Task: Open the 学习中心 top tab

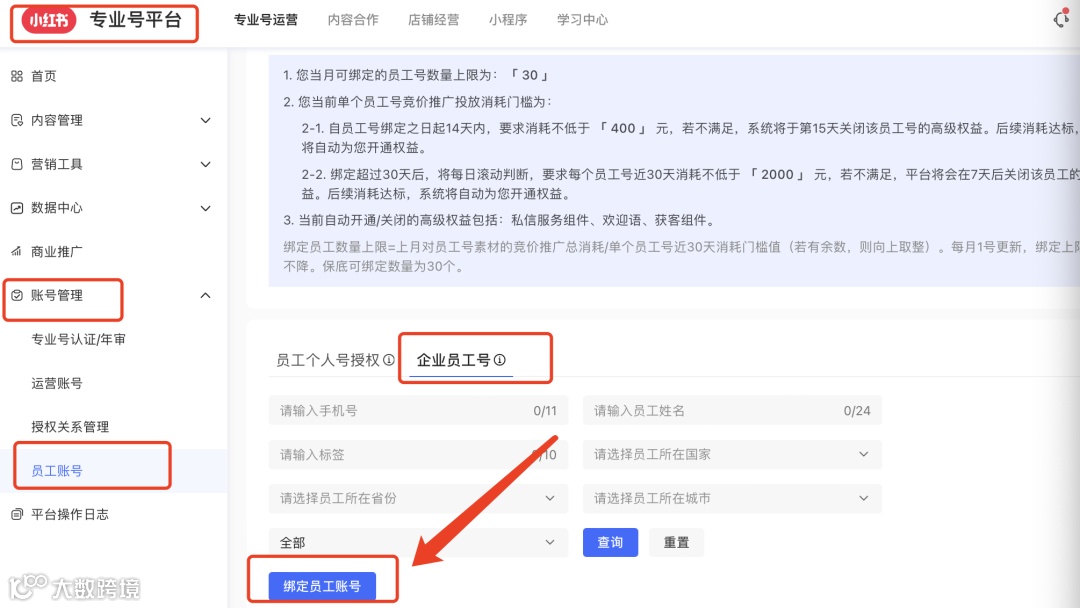Action: [582, 20]
